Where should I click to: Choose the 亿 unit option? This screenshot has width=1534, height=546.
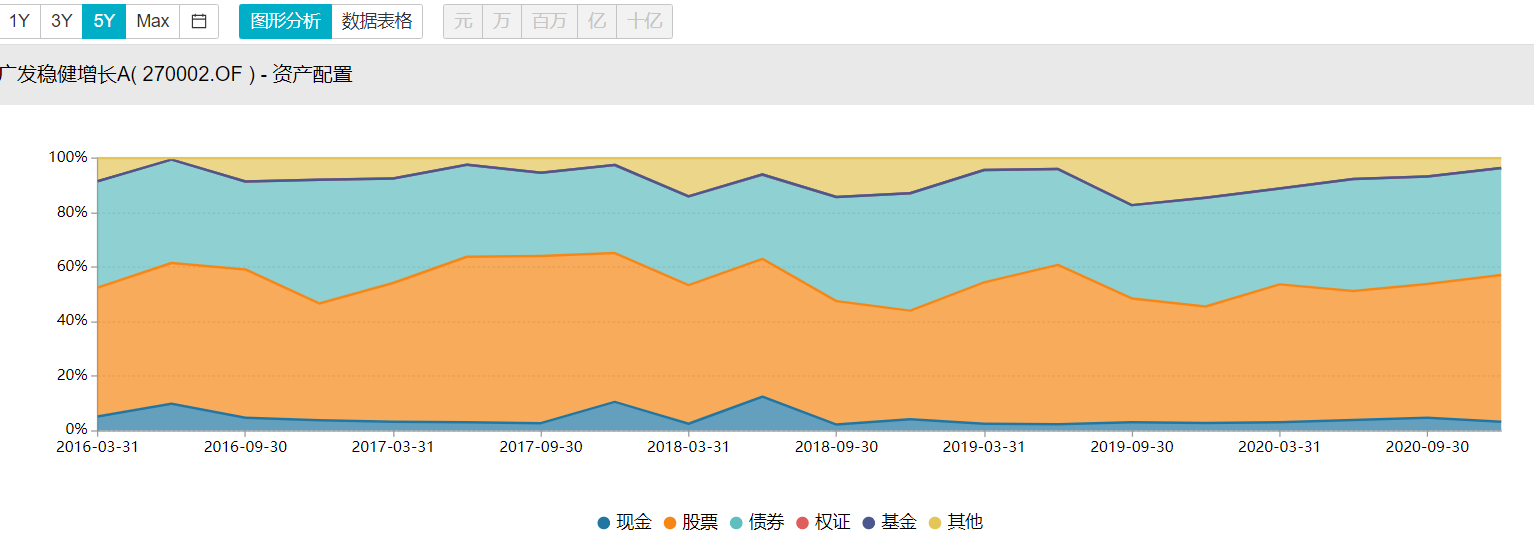pyautogui.click(x=597, y=21)
